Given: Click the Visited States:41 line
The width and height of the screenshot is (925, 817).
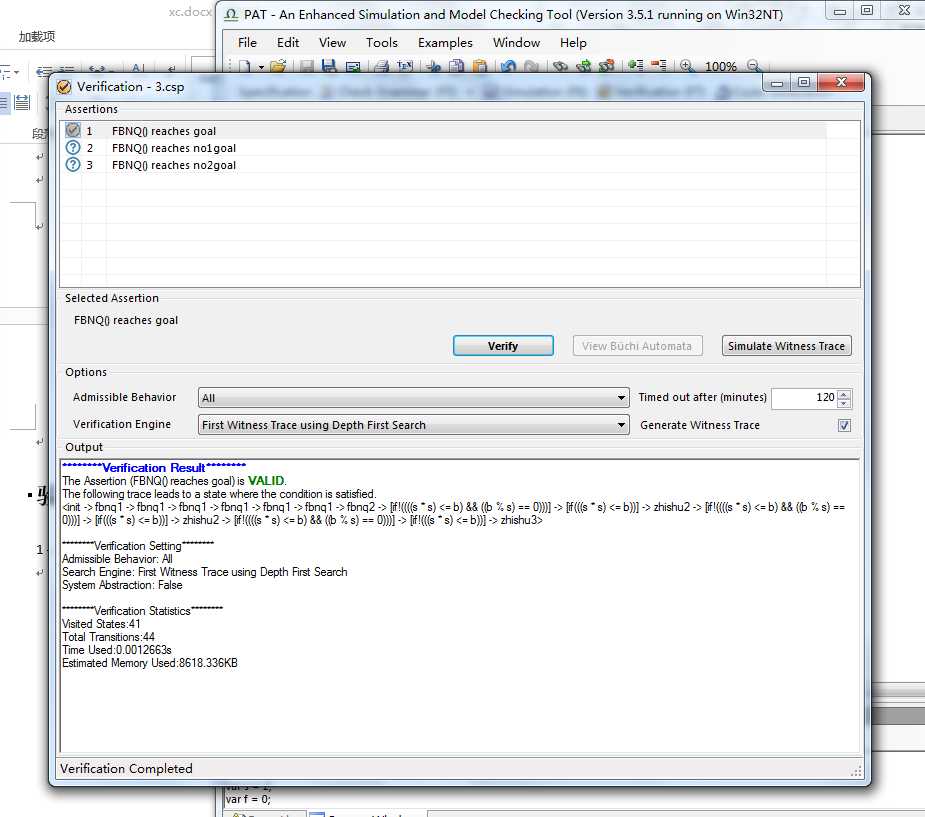Looking at the screenshot, I should click(101, 624).
